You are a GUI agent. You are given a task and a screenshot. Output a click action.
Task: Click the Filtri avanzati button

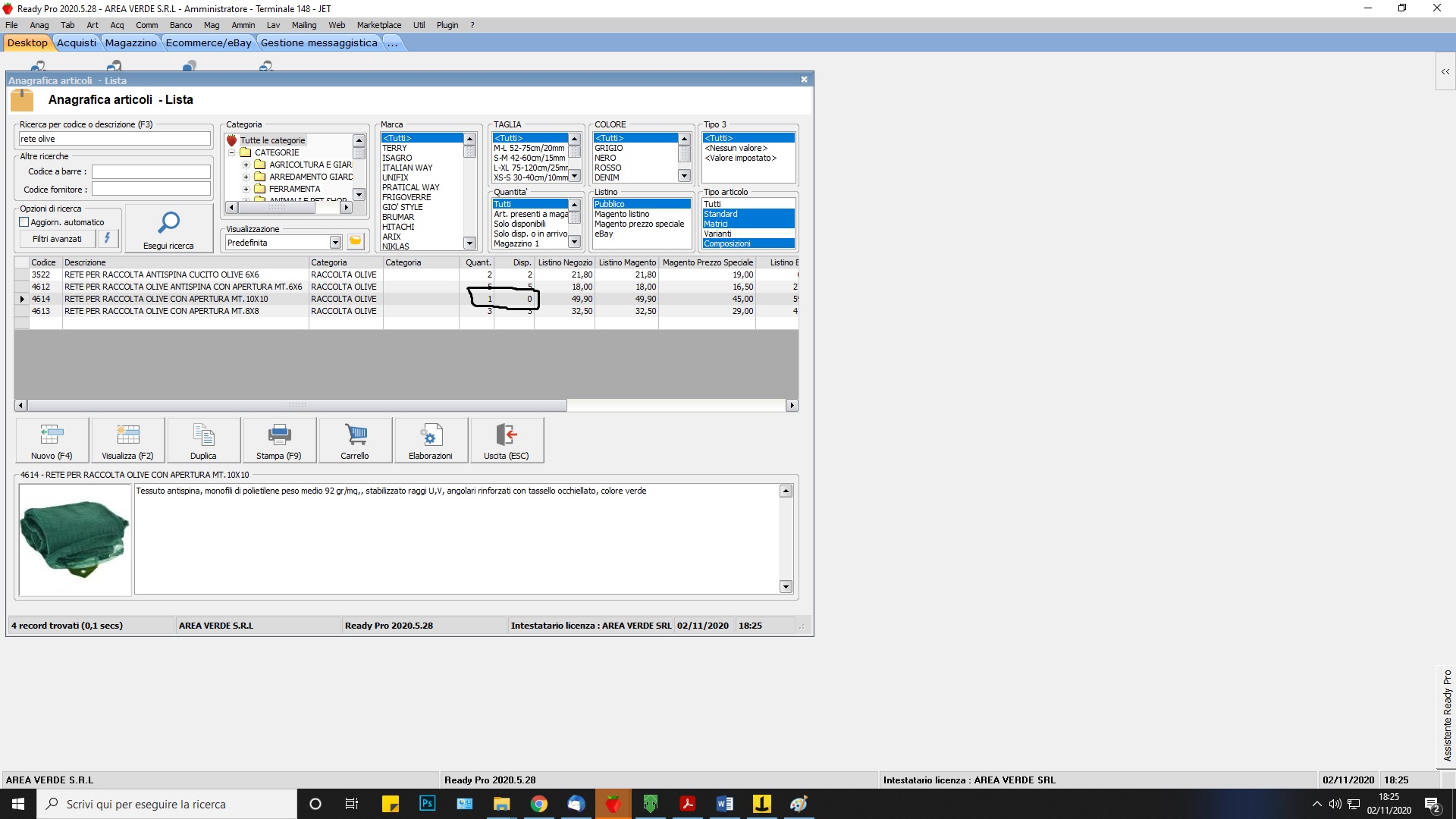click(57, 239)
